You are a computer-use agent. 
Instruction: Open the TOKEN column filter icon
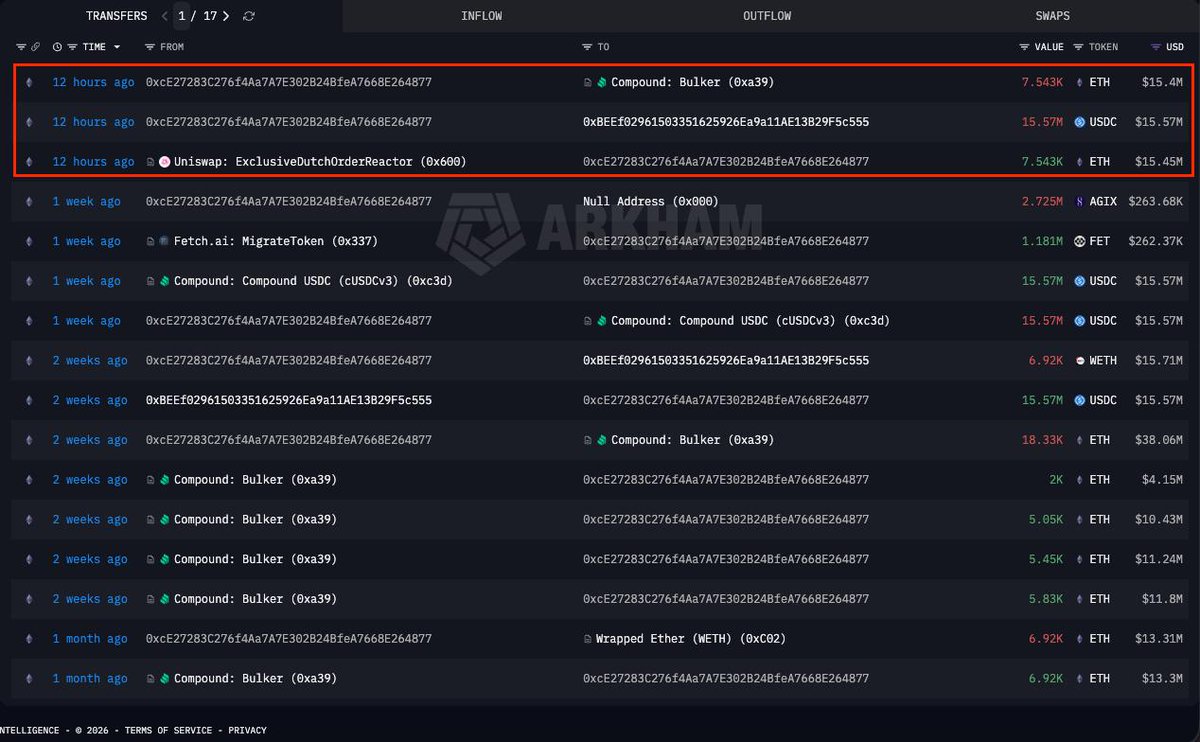pyautogui.click(x=1079, y=47)
